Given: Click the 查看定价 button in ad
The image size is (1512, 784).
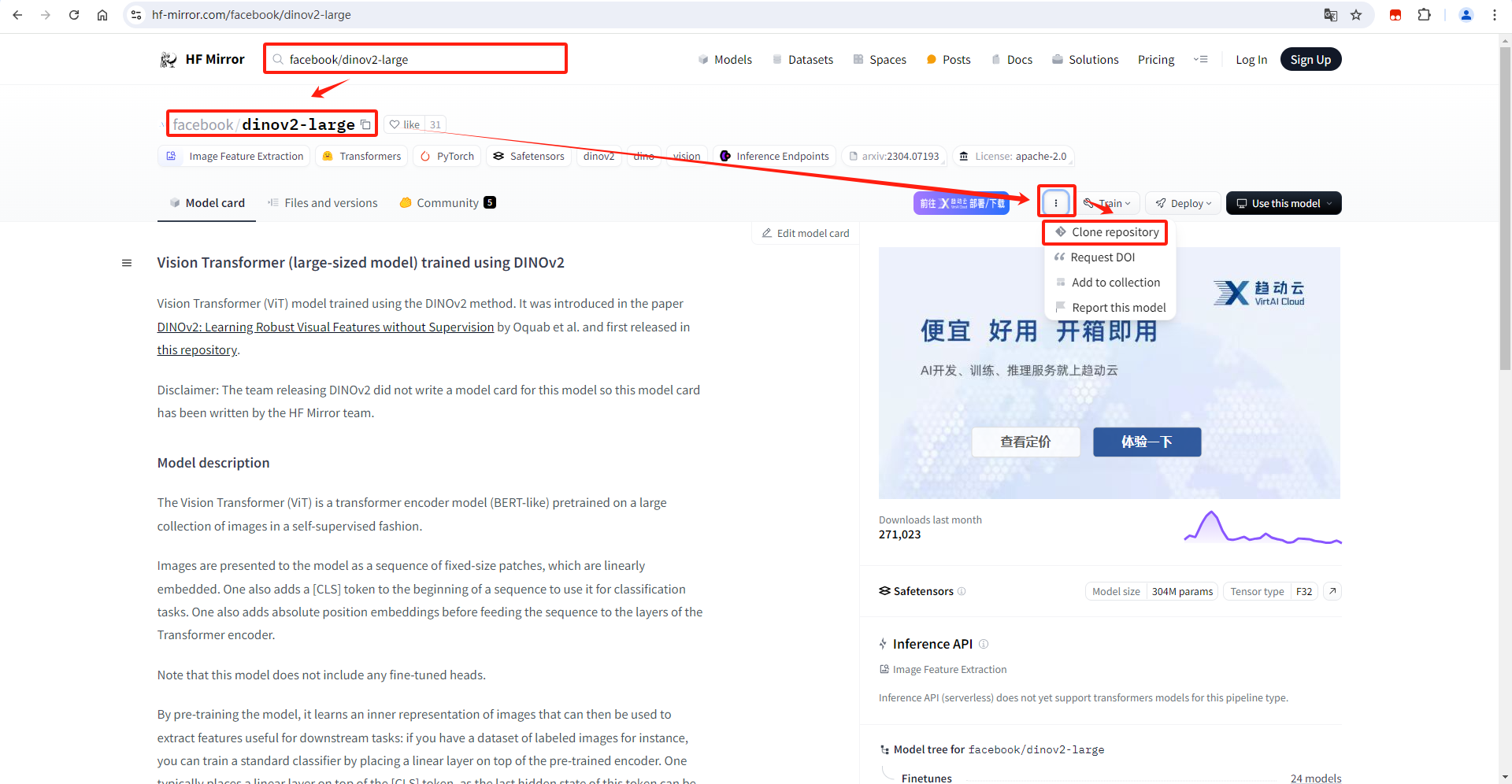Looking at the screenshot, I should pyautogui.click(x=1025, y=442).
